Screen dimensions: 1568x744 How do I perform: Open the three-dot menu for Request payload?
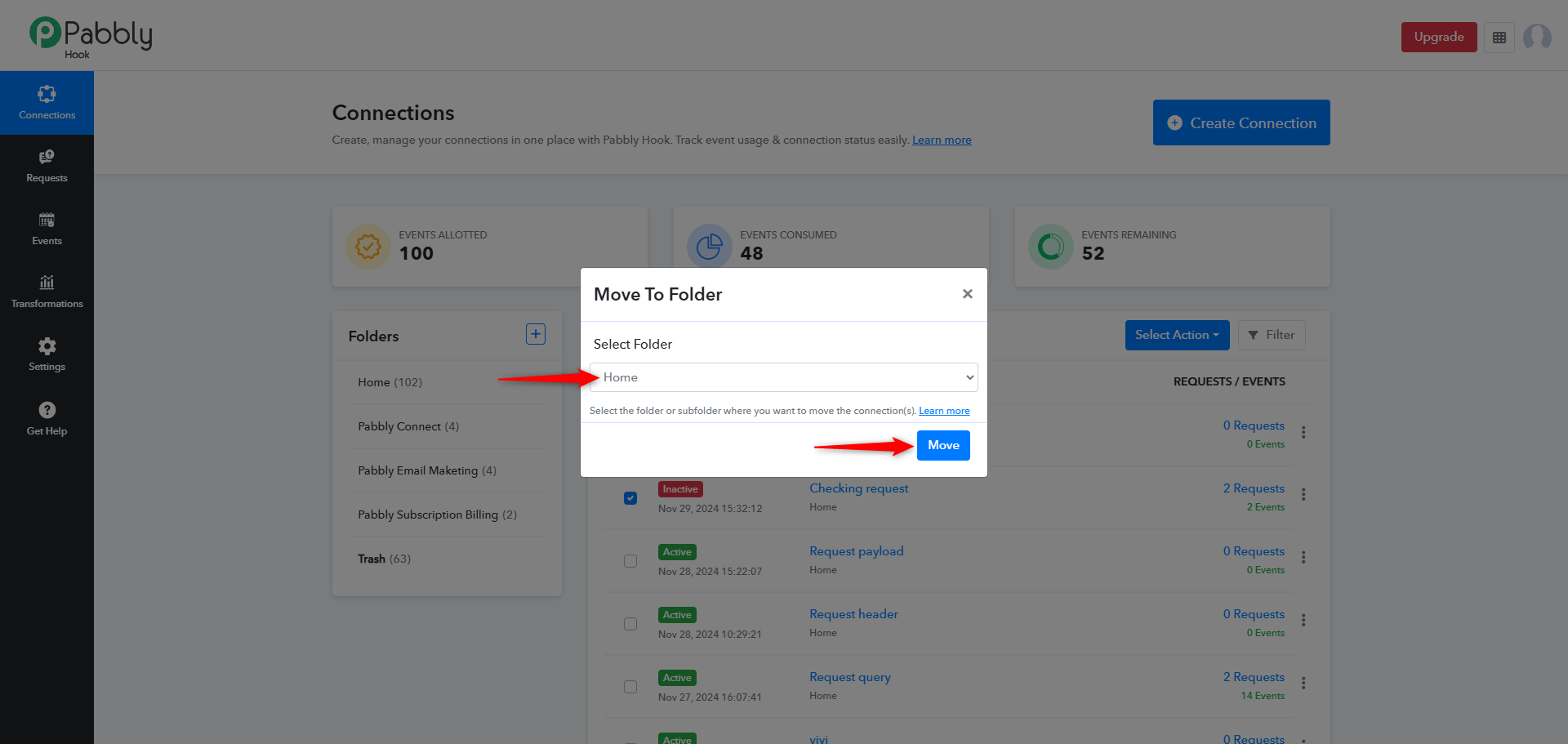(1303, 557)
